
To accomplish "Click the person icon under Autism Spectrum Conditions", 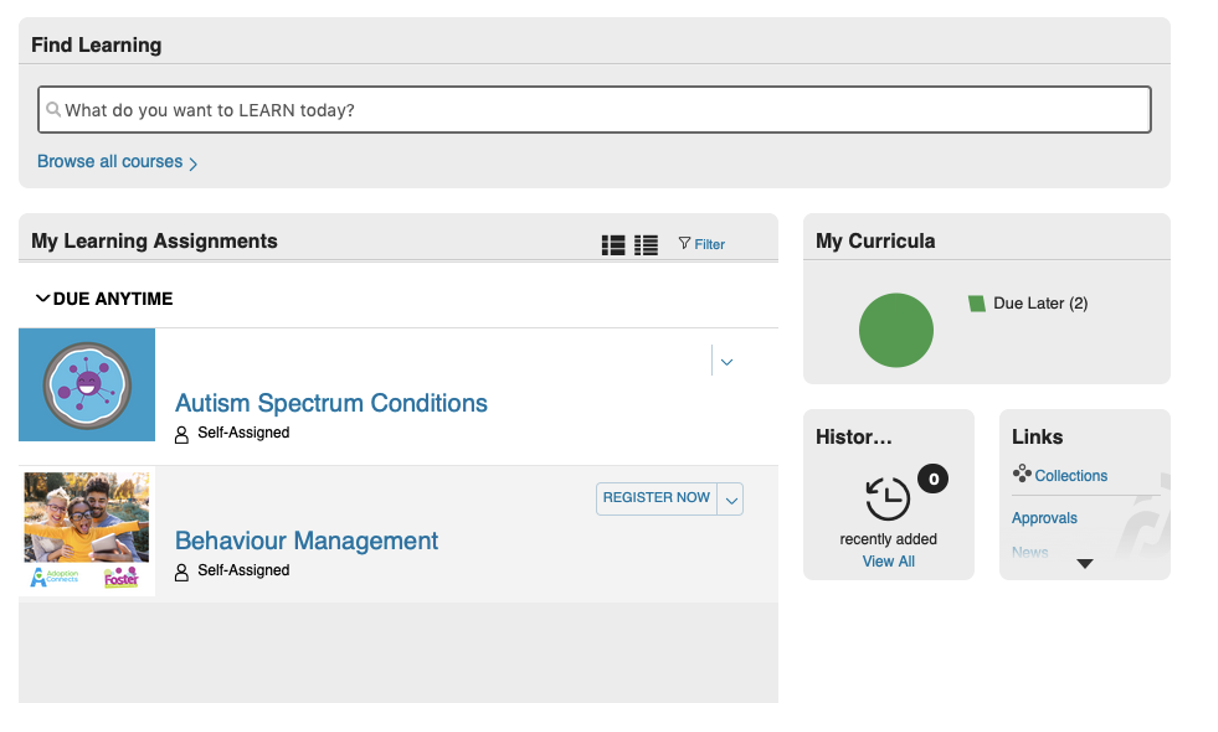I will pyautogui.click(x=182, y=435).
